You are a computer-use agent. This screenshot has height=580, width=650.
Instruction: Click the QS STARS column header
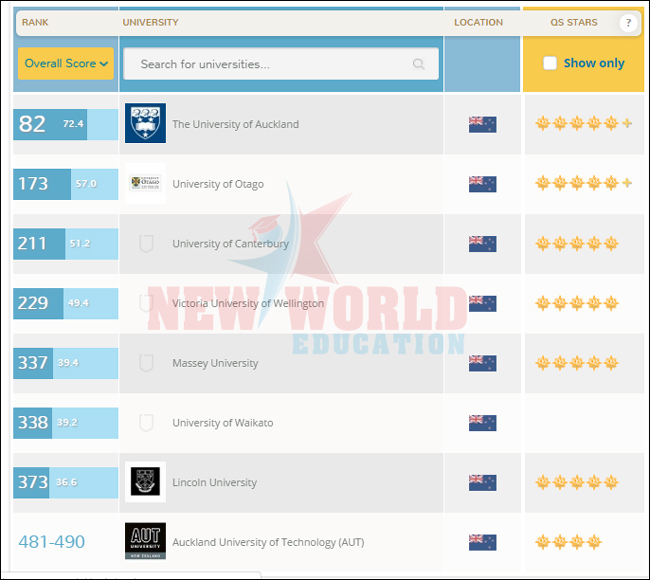[x=574, y=22]
